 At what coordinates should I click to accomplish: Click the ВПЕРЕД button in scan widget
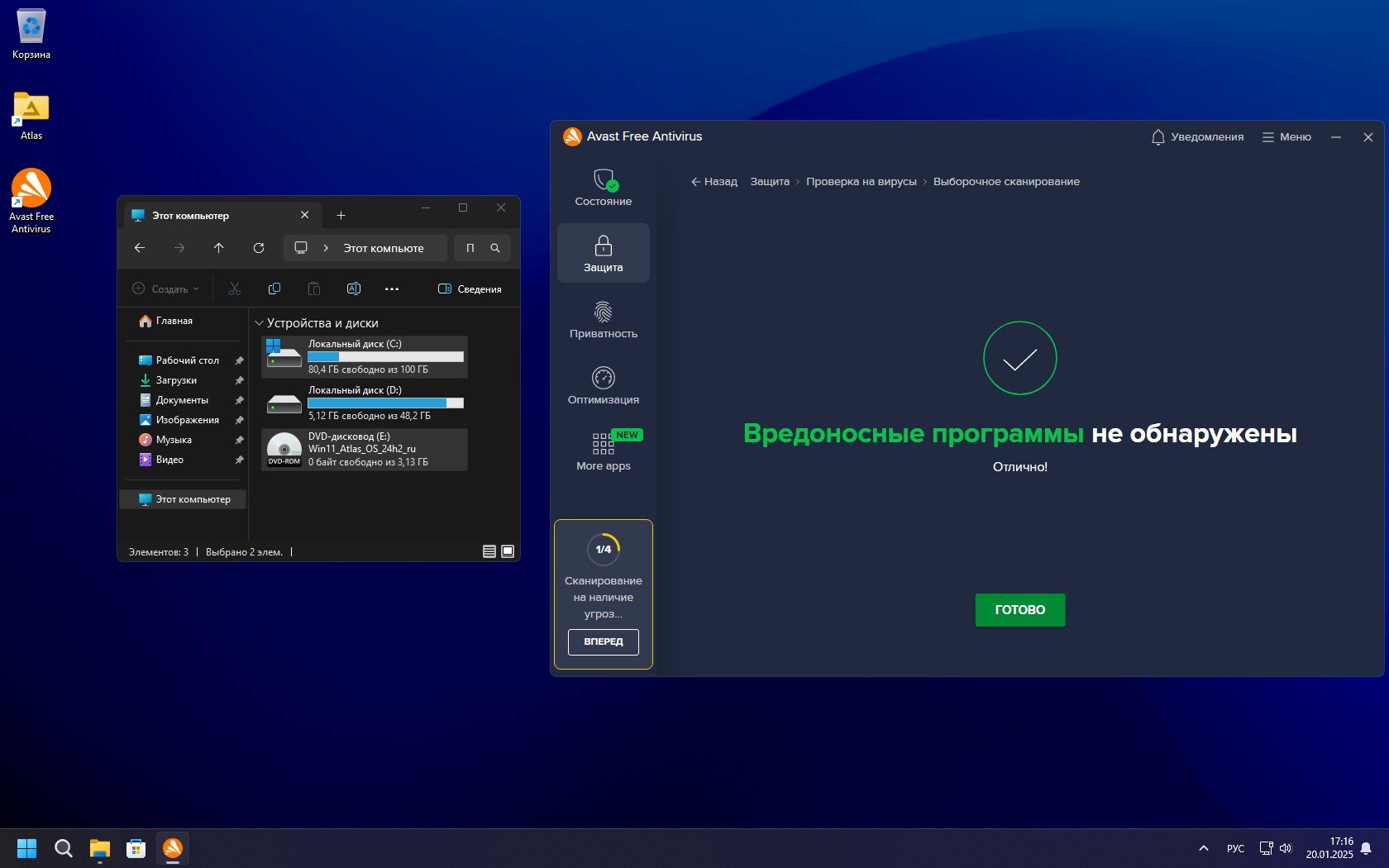(603, 641)
